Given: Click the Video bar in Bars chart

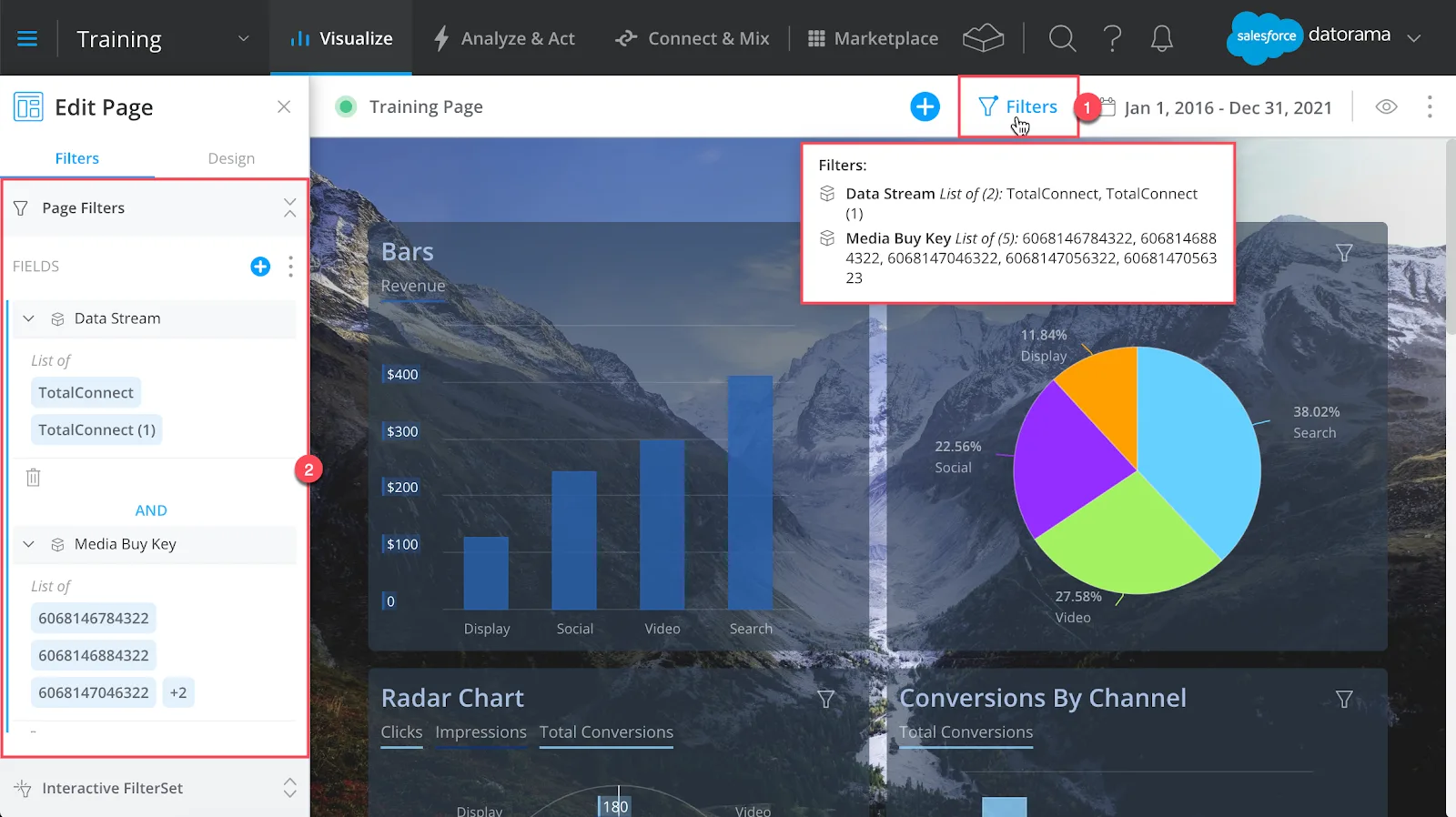Looking at the screenshot, I should [x=662, y=524].
